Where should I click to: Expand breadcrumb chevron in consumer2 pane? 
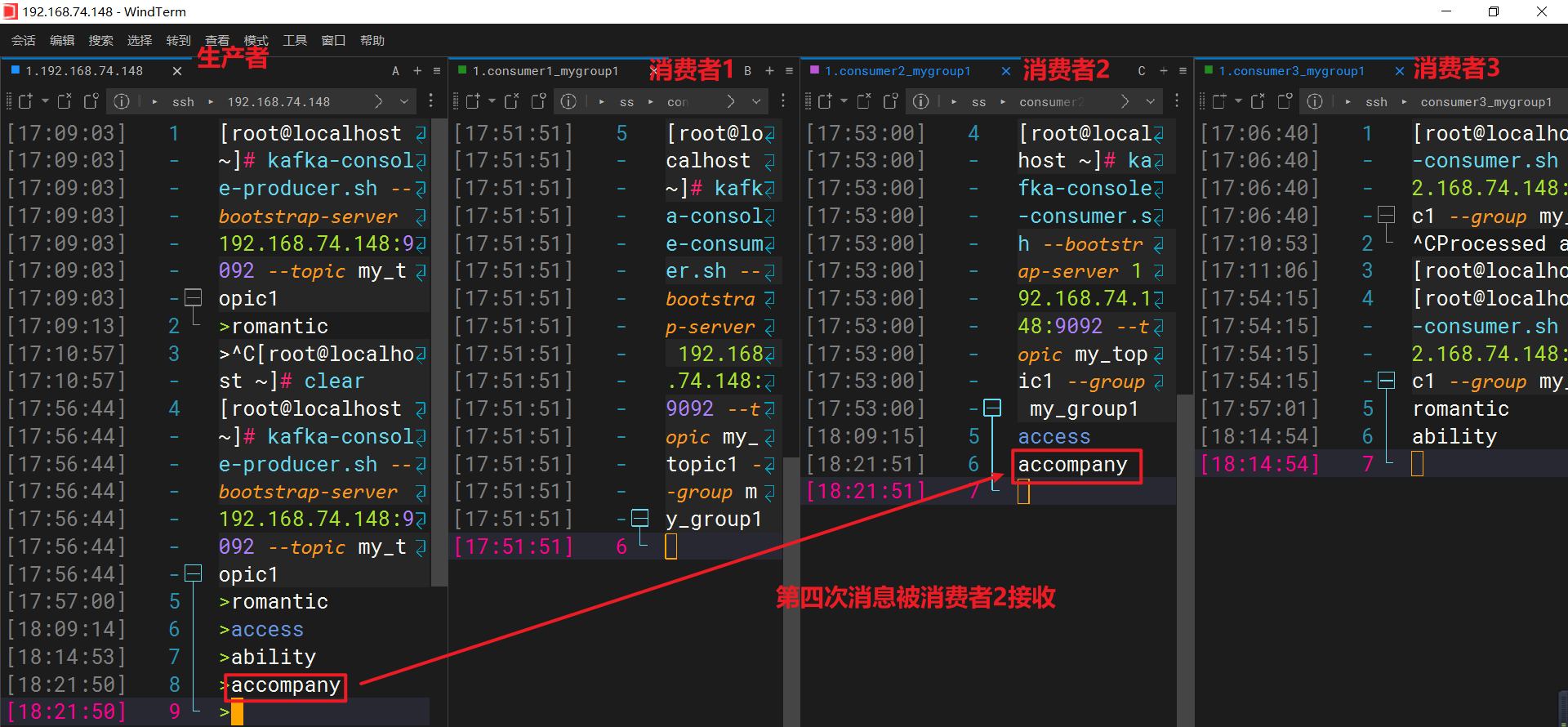click(x=1125, y=101)
